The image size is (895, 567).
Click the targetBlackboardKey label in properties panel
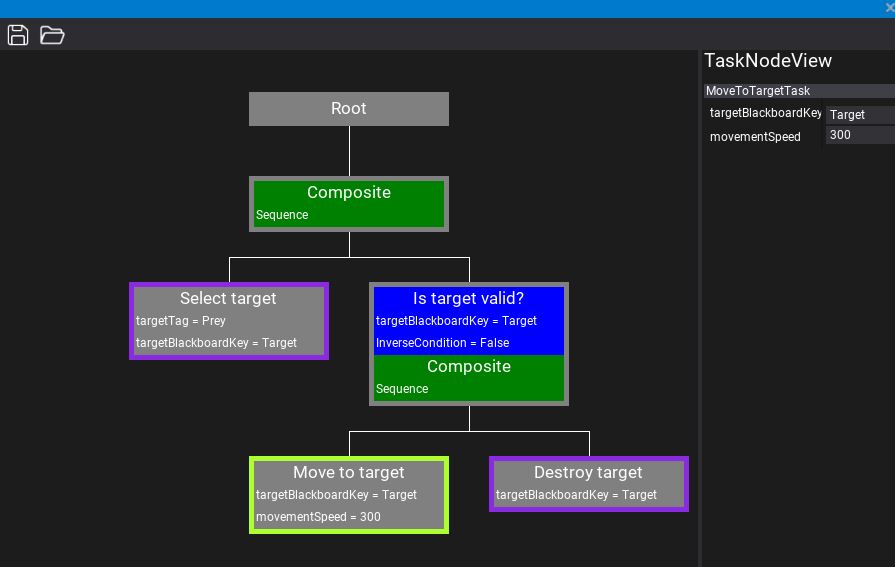click(765, 113)
